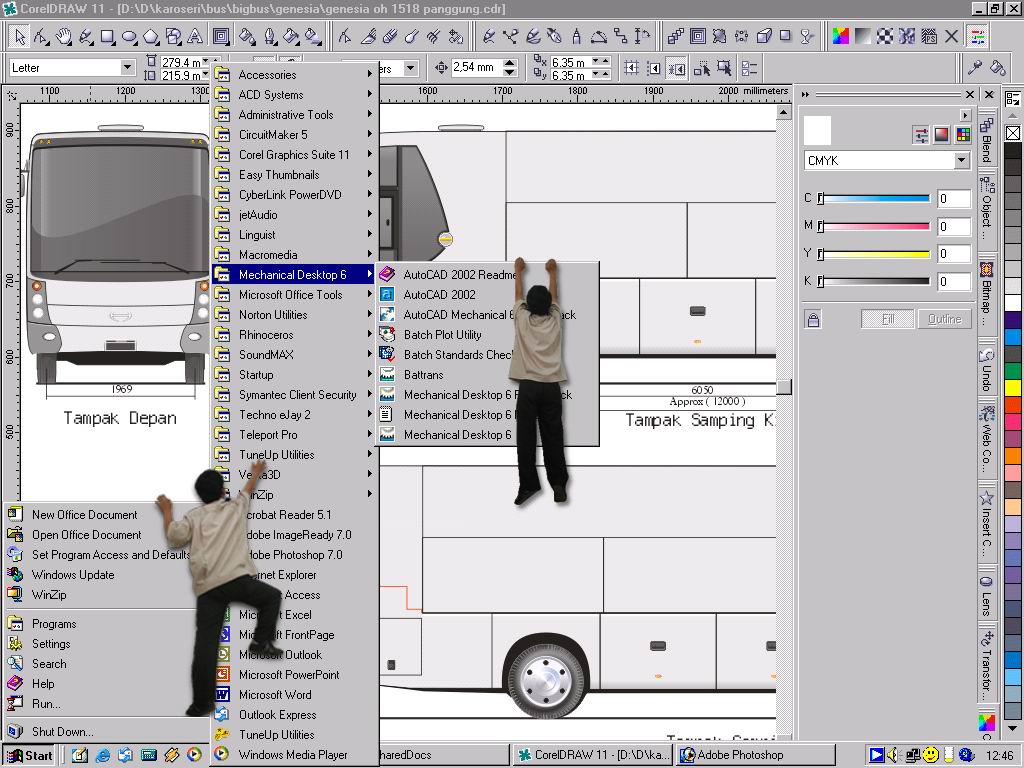The height and width of the screenshot is (768, 1024).
Task: Expand the Symantec Client Security group
Action: [295, 394]
